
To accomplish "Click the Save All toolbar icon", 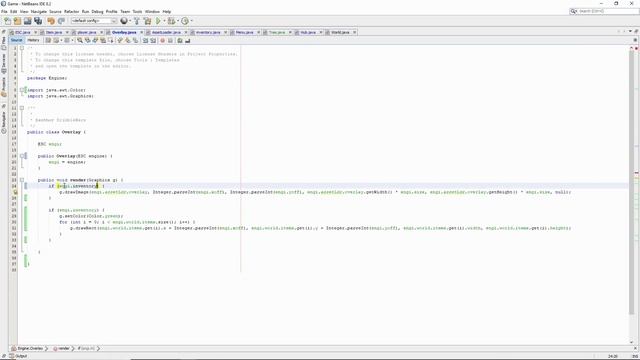I will 38,21.
